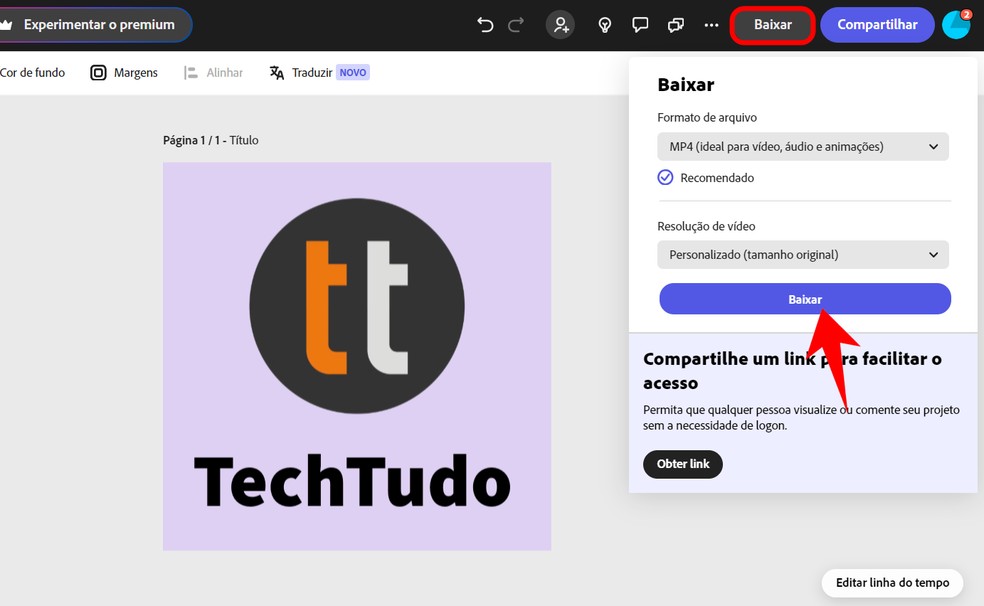This screenshot has height=606, width=984.
Task: Expand the Resolução de vídeo dropdown
Action: (803, 254)
